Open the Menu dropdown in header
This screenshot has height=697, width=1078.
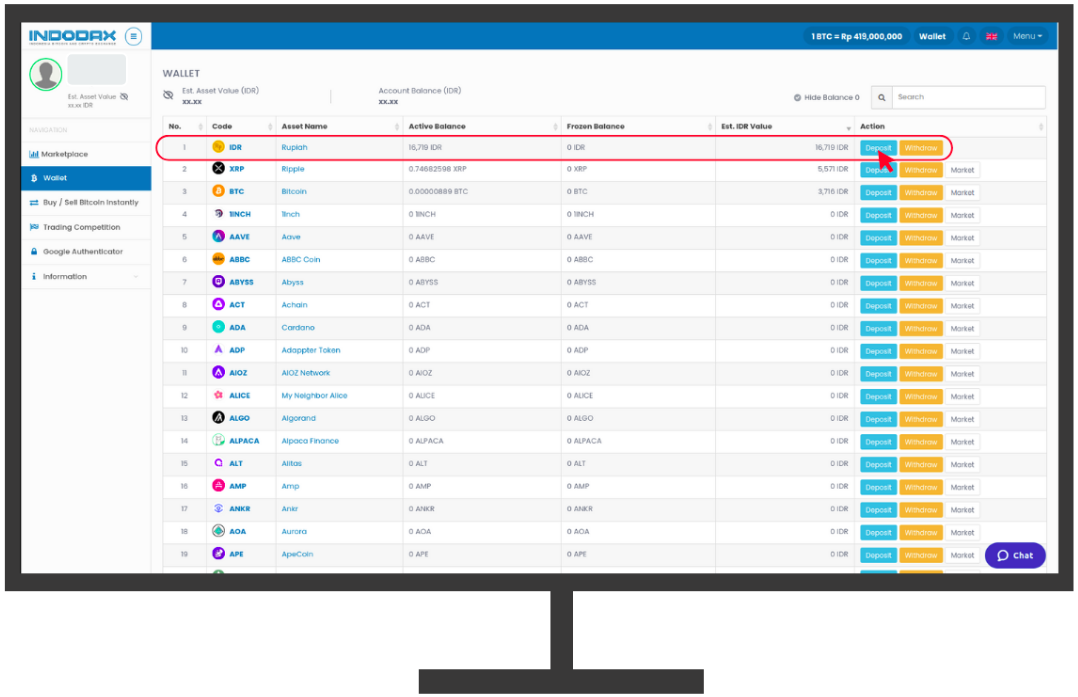1027,36
